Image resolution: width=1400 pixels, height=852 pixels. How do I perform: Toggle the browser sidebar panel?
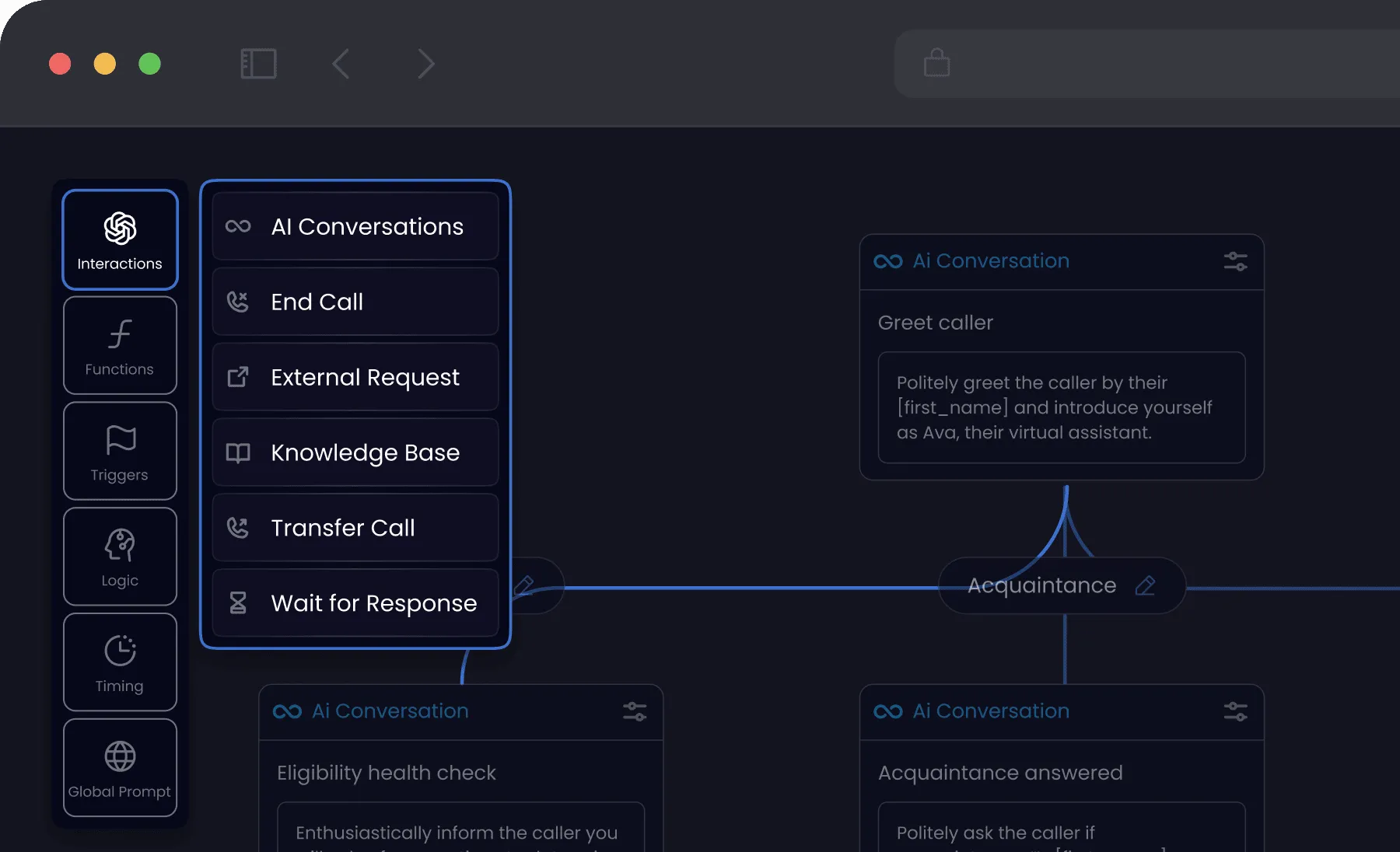pos(259,64)
